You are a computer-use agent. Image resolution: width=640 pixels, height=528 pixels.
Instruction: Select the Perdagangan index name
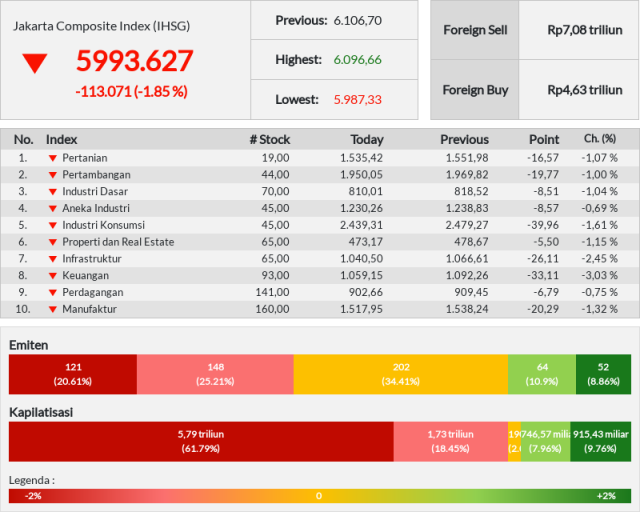(93, 292)
